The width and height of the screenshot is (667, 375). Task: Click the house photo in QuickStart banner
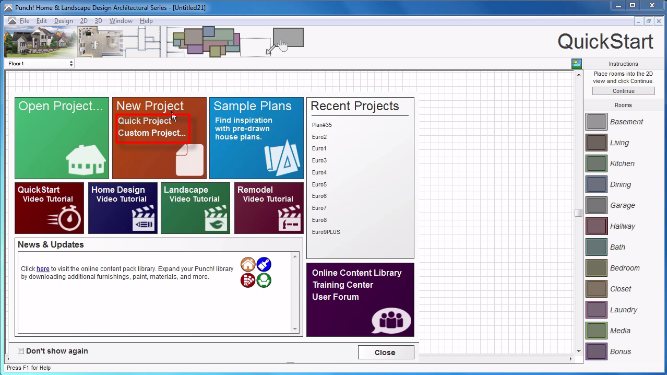click(41, 42)
